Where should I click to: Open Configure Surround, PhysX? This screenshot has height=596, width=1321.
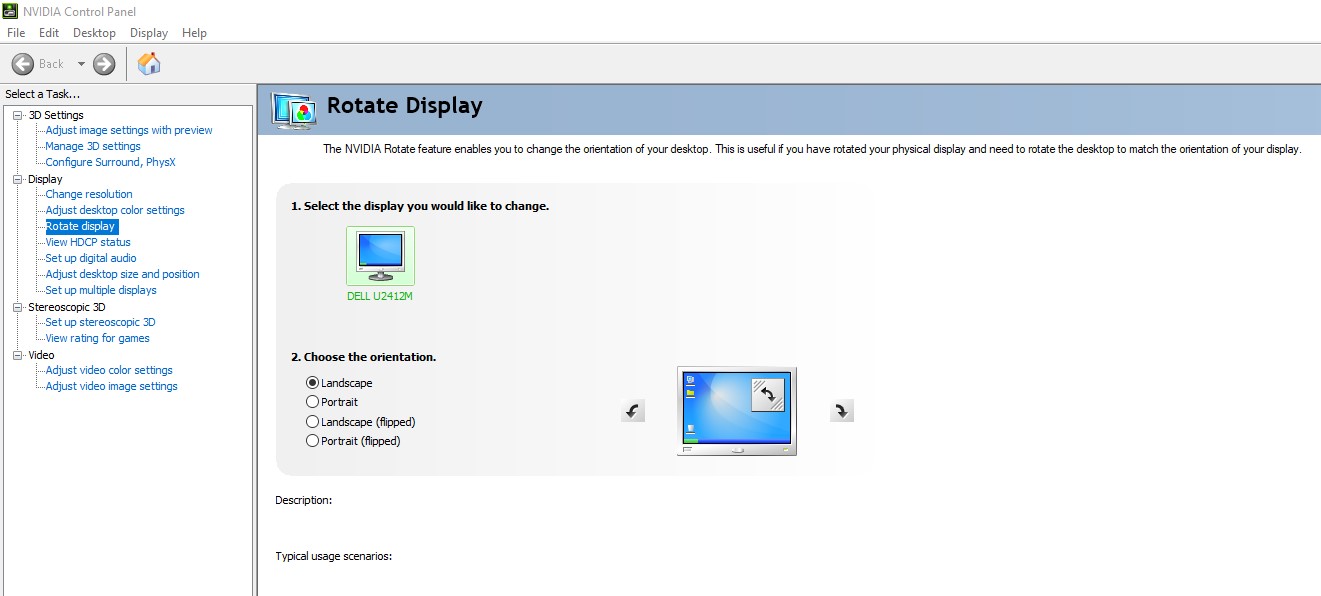(110, 162)
